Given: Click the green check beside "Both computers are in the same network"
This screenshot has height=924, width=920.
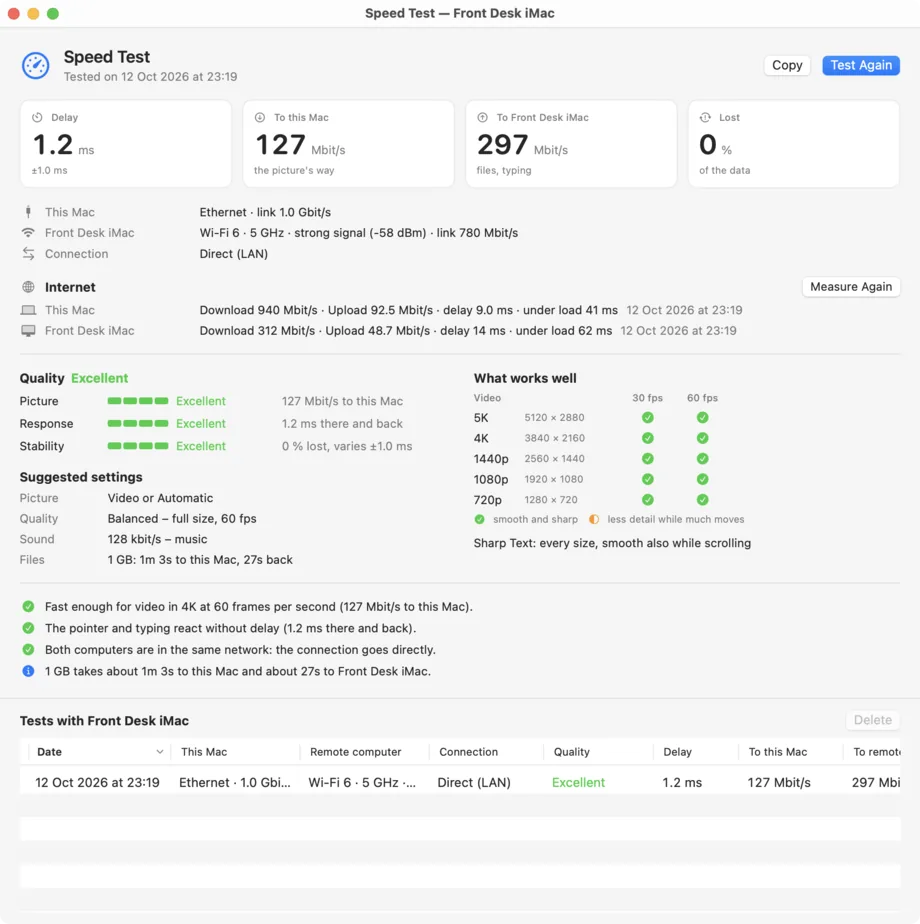Looking at the screenshot, I should 28,649.
